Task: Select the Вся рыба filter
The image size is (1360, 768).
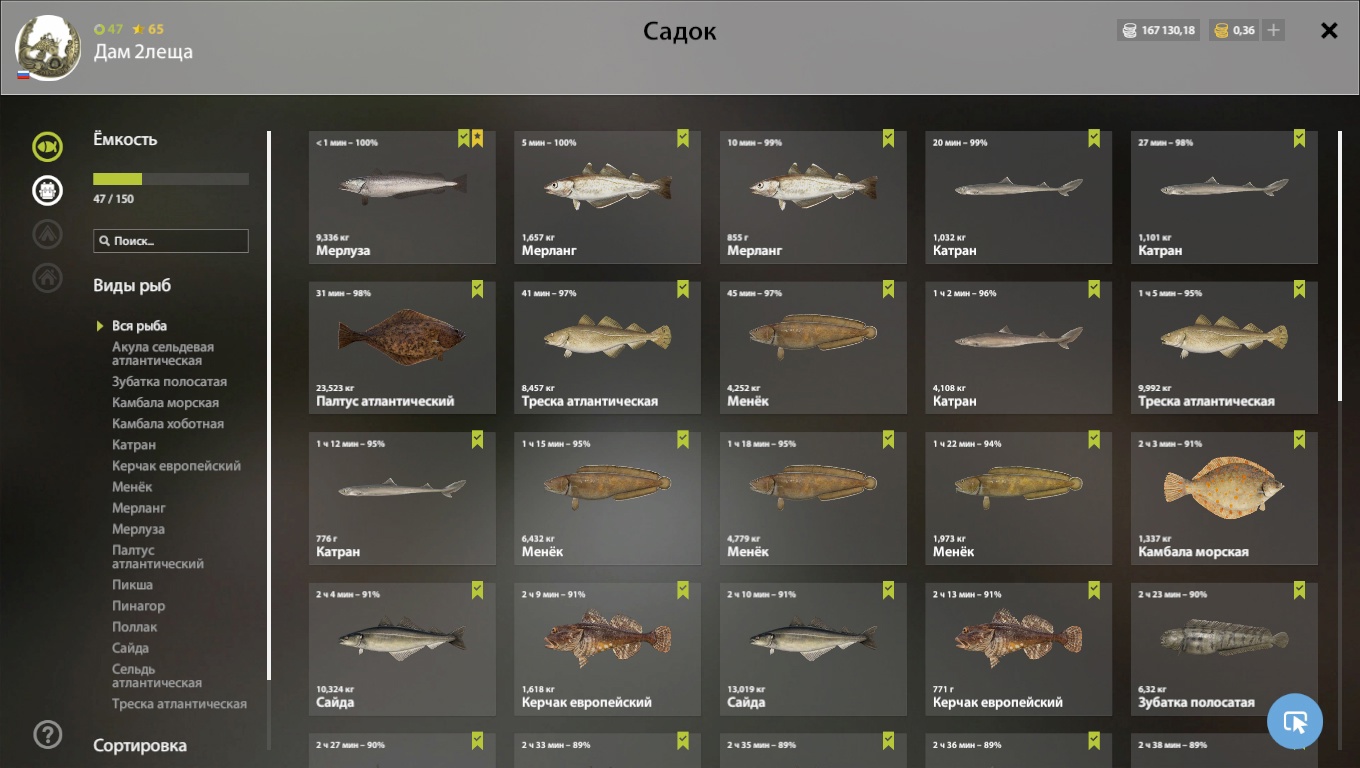Action: coord(139,326)
